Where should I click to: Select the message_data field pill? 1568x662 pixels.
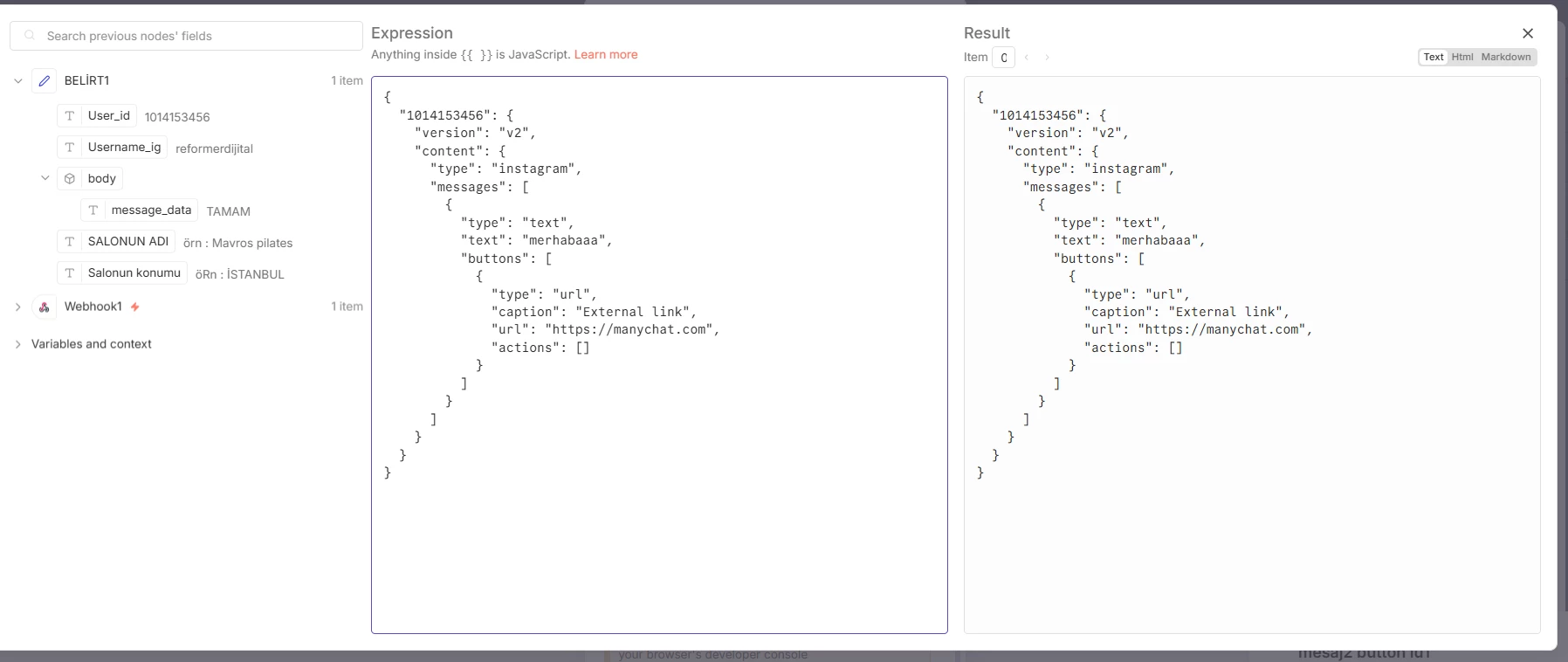click(140, 210)
